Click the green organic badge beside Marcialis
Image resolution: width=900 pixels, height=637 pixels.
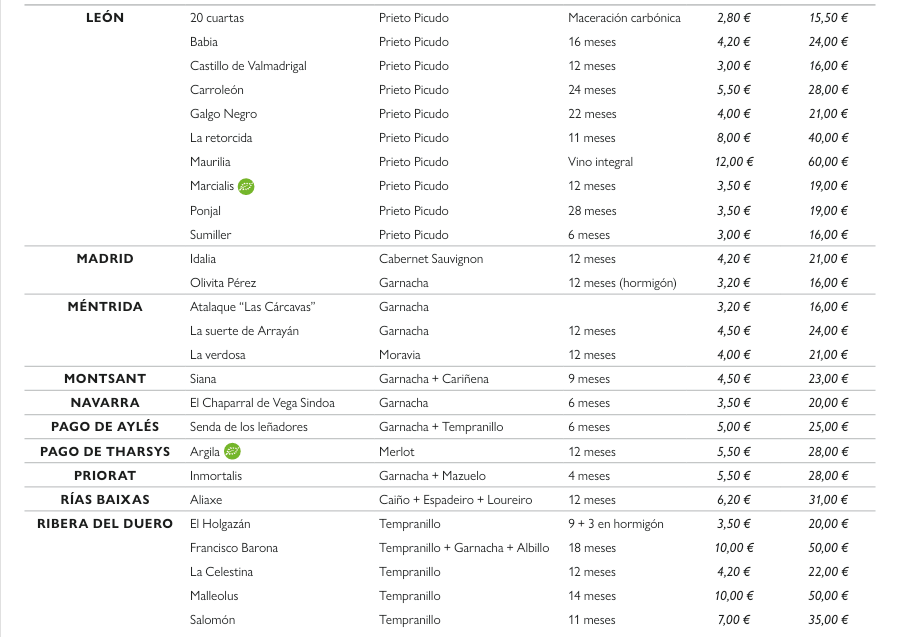[x=246, y=186]
